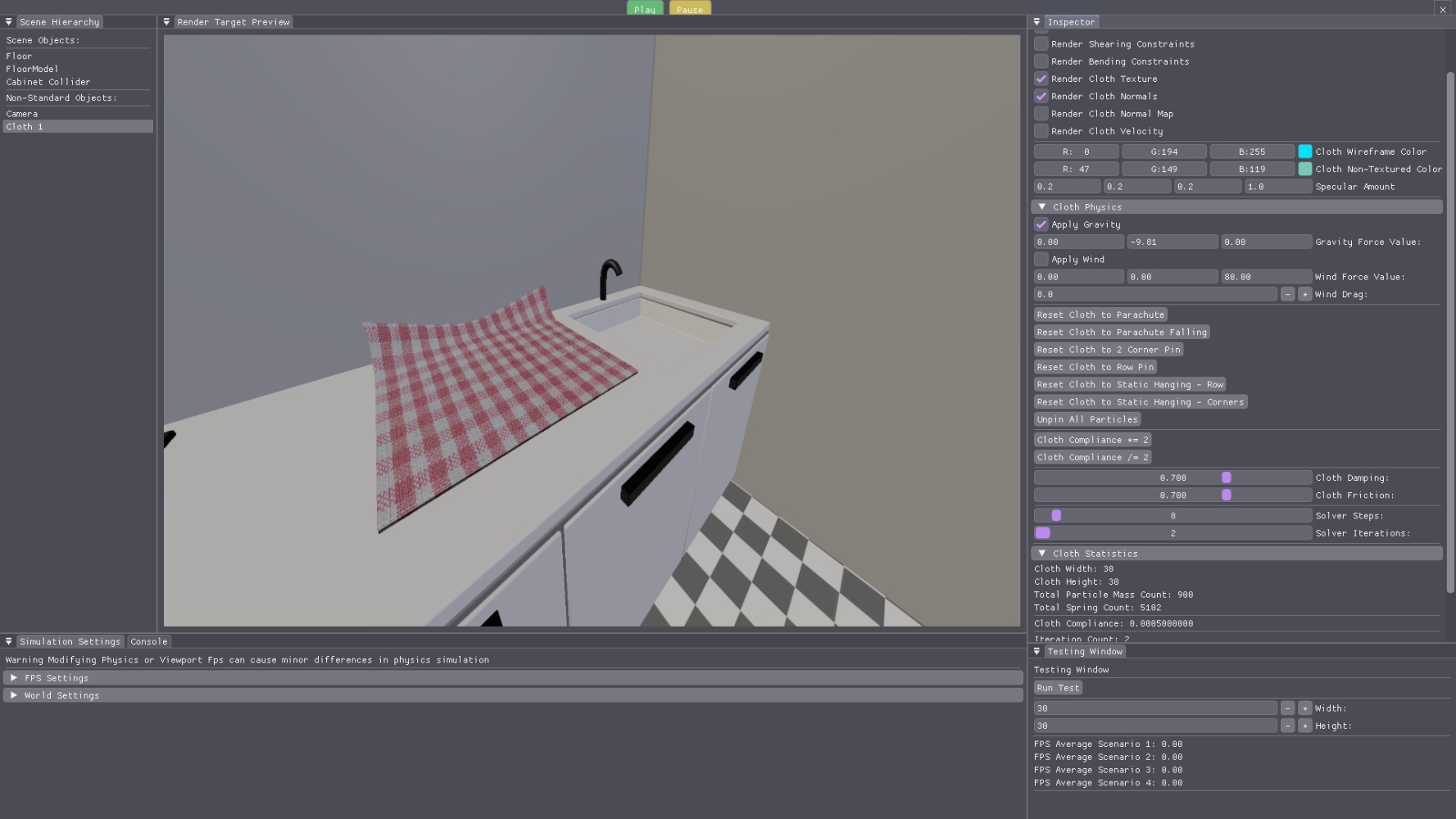1456x819 pixels.
Task: Adjust the Cloth Friction slider
Action: [1173, 495]
